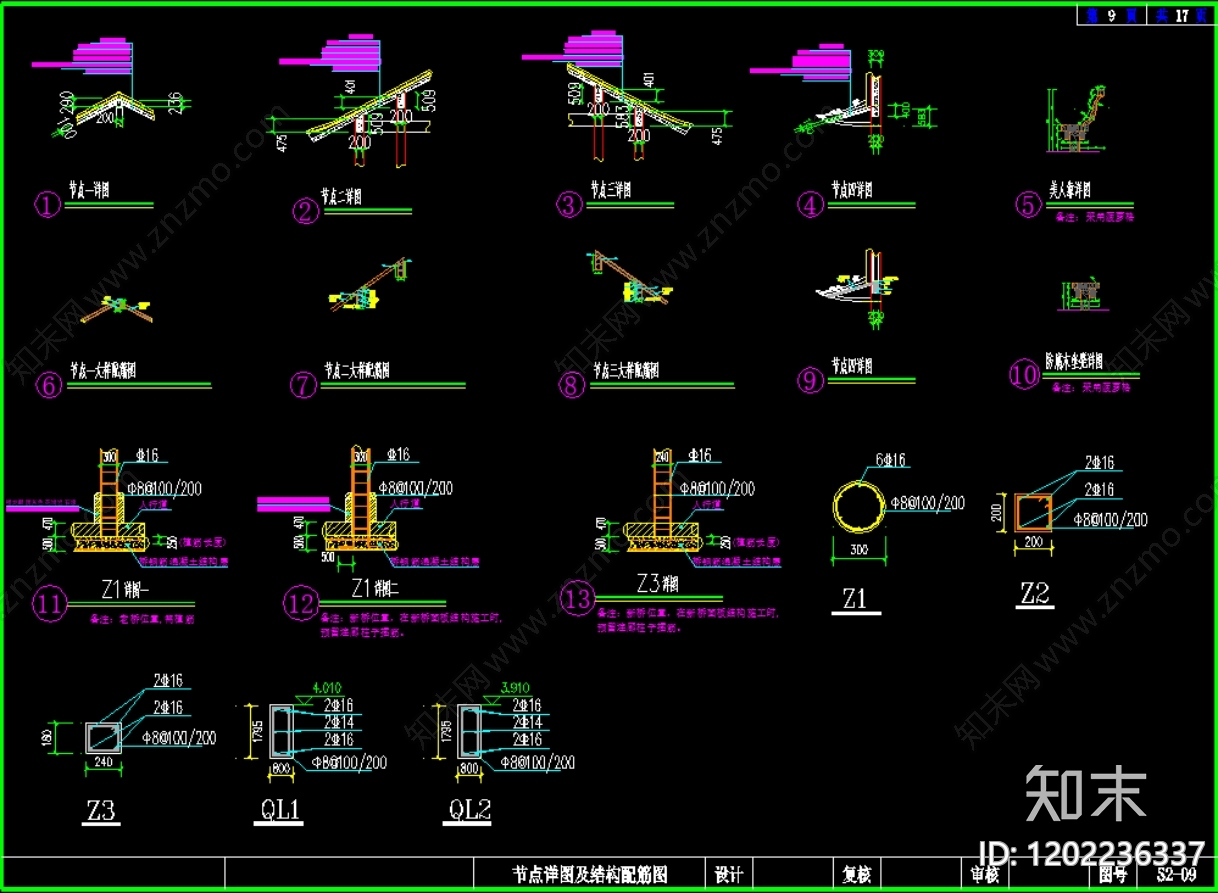Select the circled number 10 detail marker
Image resolution: width=1218 pixels, height=893 pixels.
1025,375
